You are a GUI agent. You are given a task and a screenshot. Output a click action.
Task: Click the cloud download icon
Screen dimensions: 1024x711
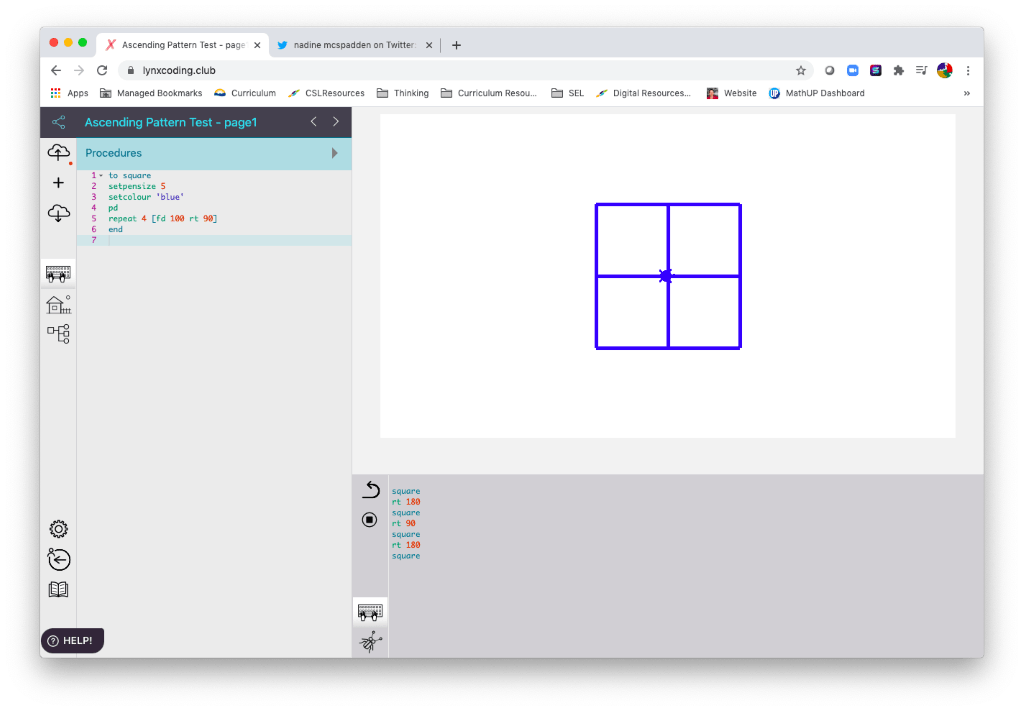pos(58,213)
